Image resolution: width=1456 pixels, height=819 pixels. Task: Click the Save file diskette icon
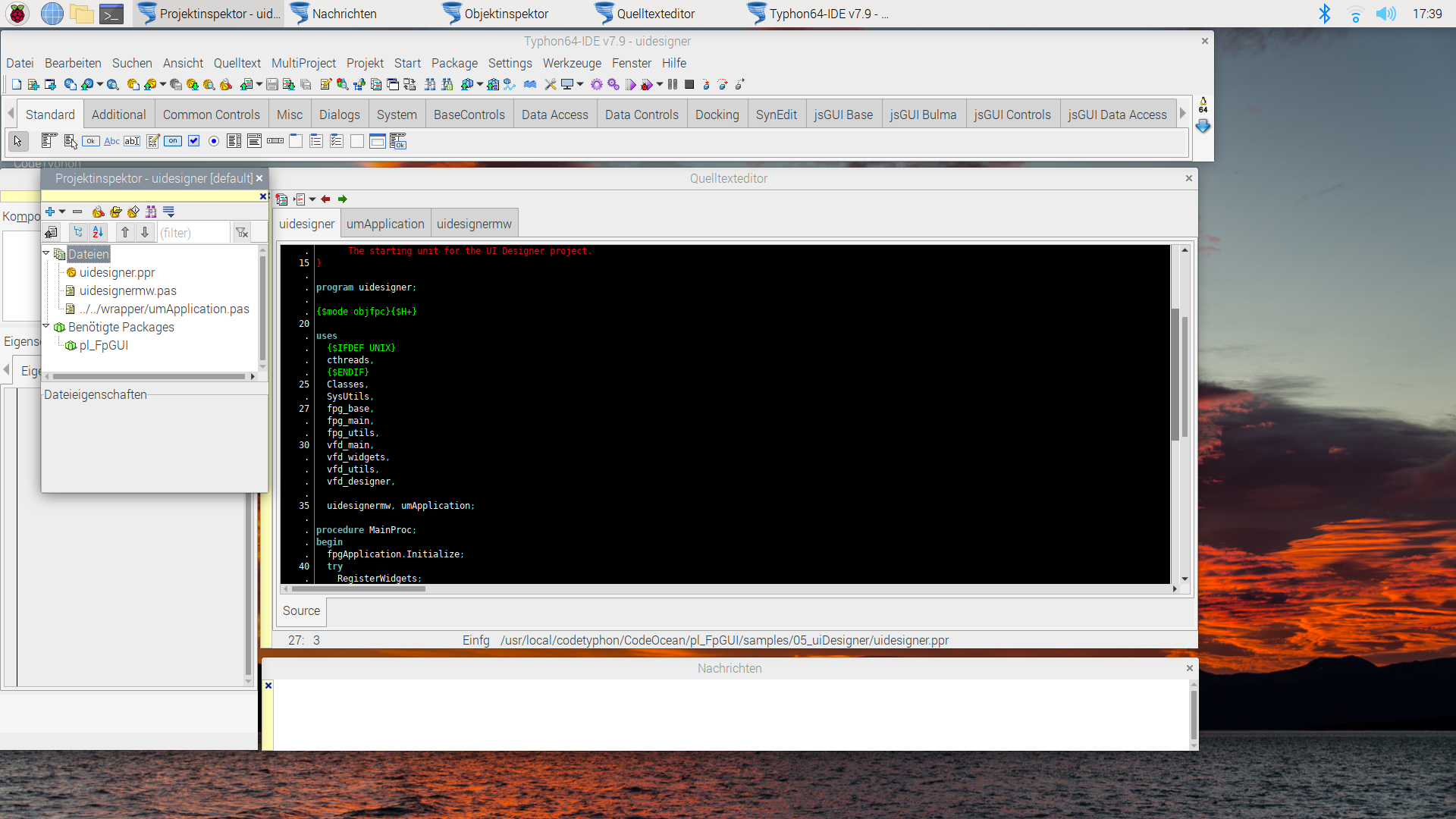(271, 84)
